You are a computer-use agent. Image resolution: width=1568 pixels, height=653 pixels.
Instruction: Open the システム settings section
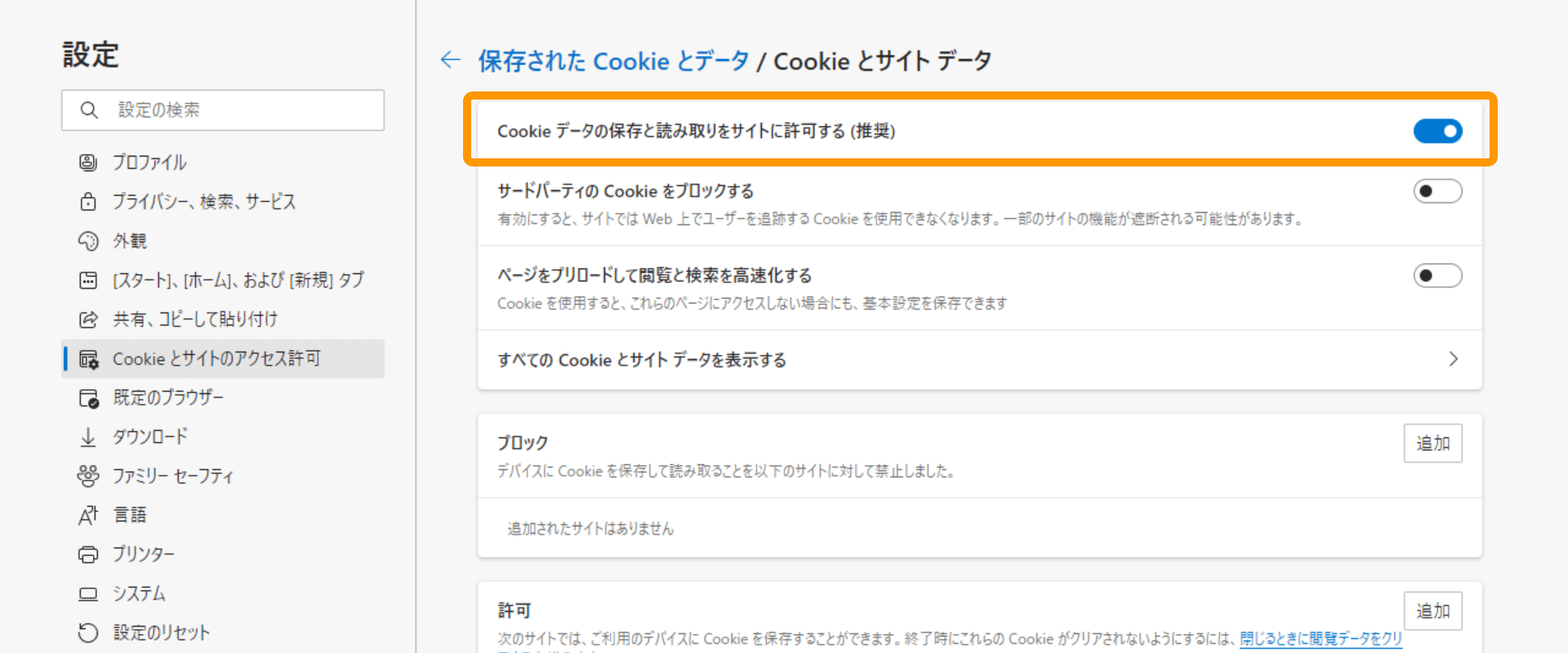pos(140,593)
